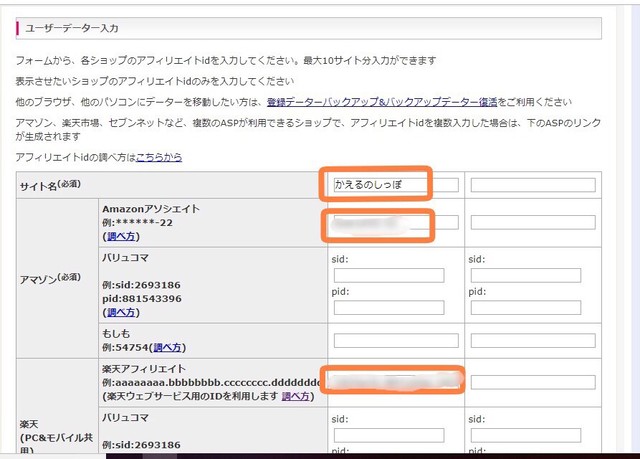Select the Amazonアソシエイト label text

151,209
